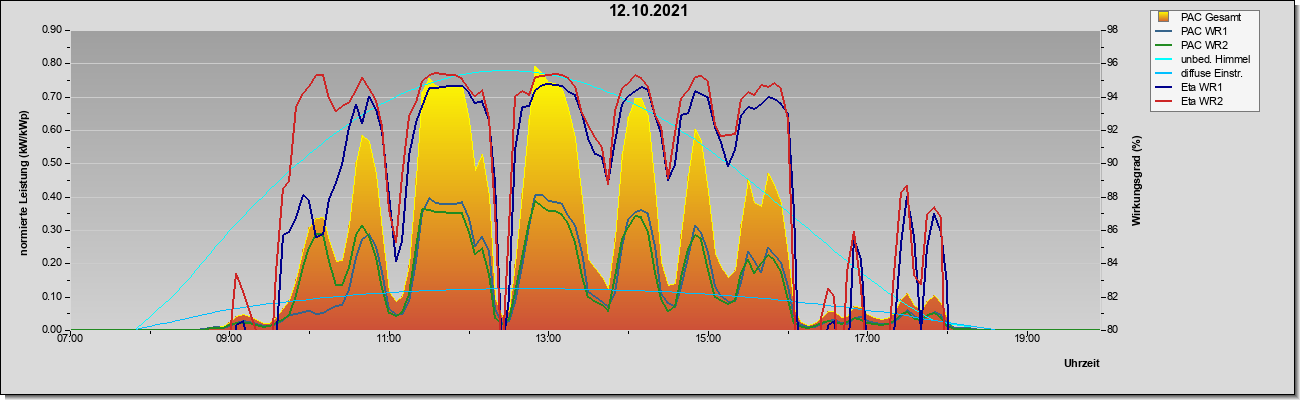Click the 17:00 time axis tick
The image size is (1300, 400).
(x=867, y=339)
